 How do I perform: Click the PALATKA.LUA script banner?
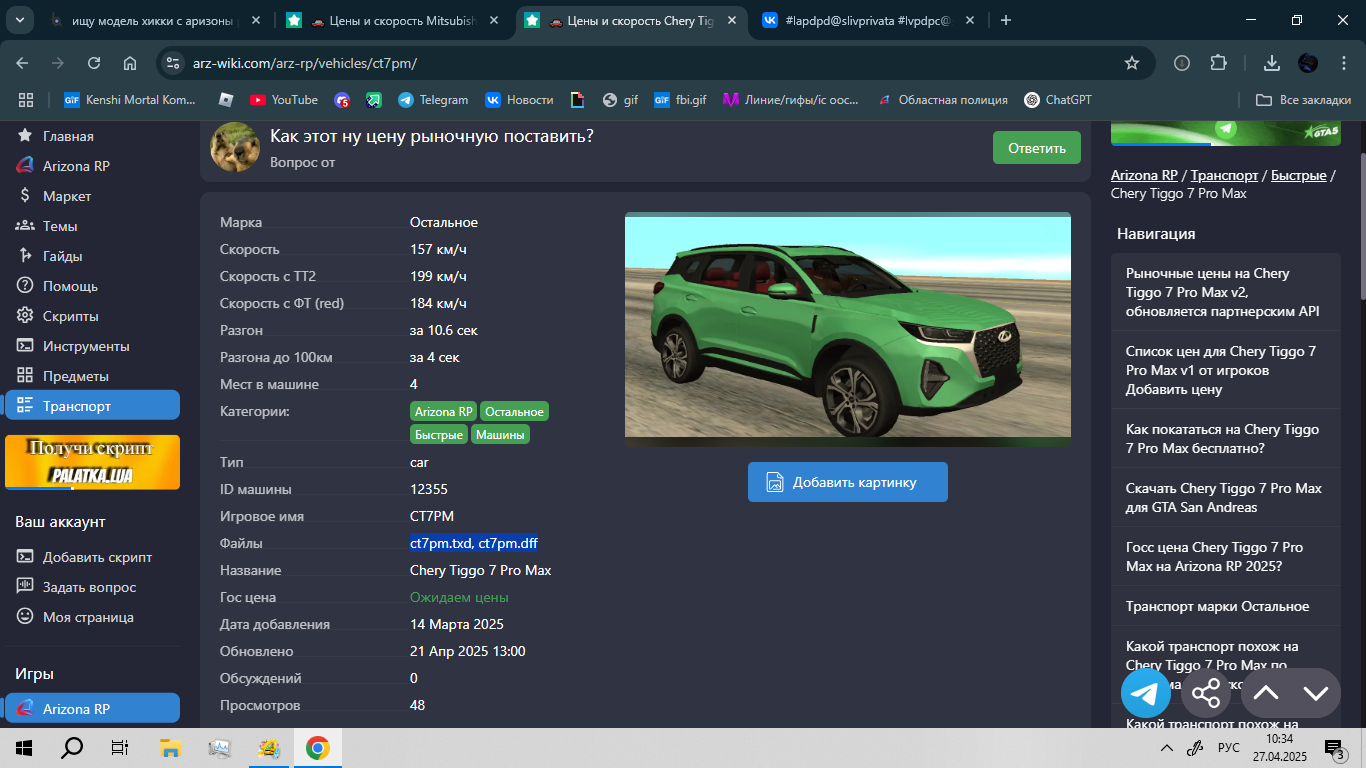pyautogui.click(x=92, y=462)
